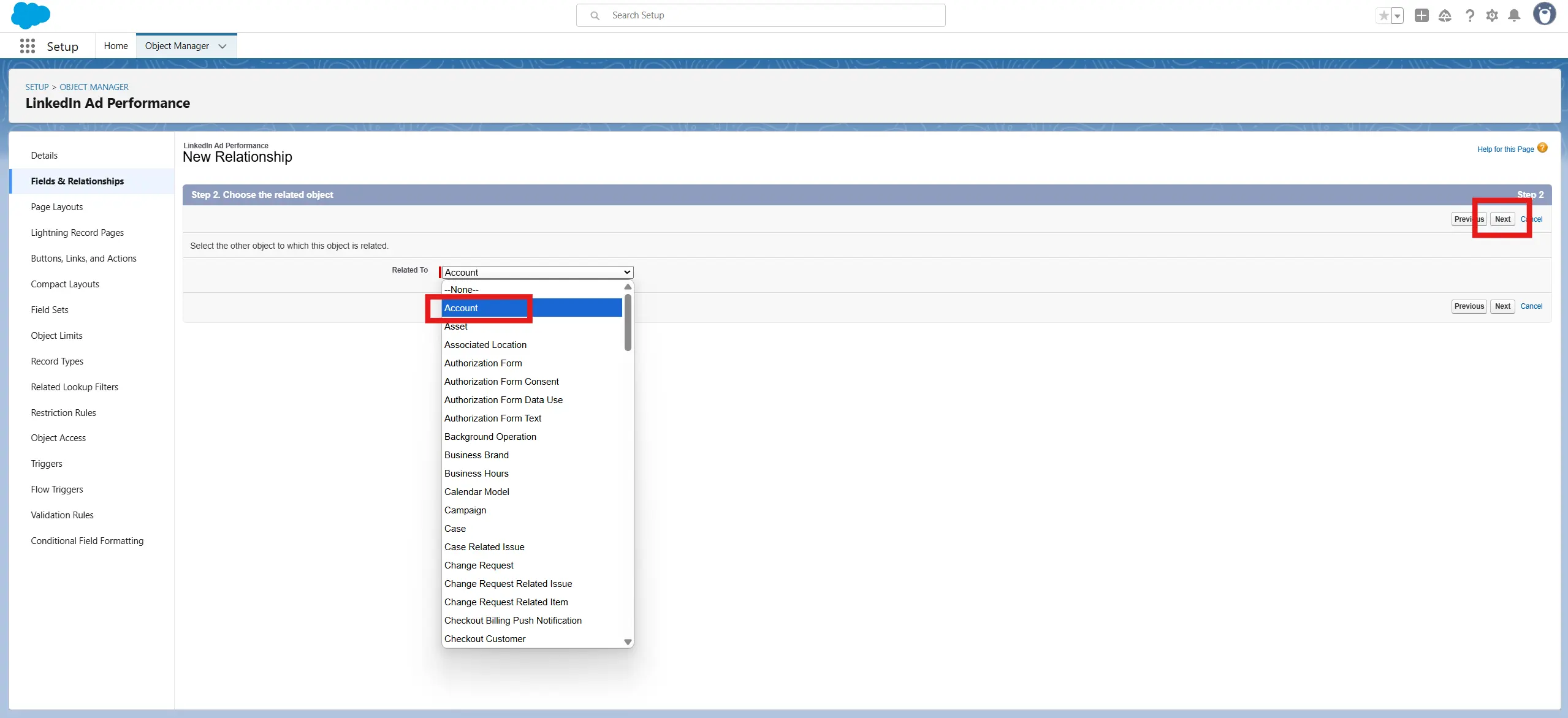Open Validation Rules in the sidebar
The image size is (1568, 718).
click(63, 515)
